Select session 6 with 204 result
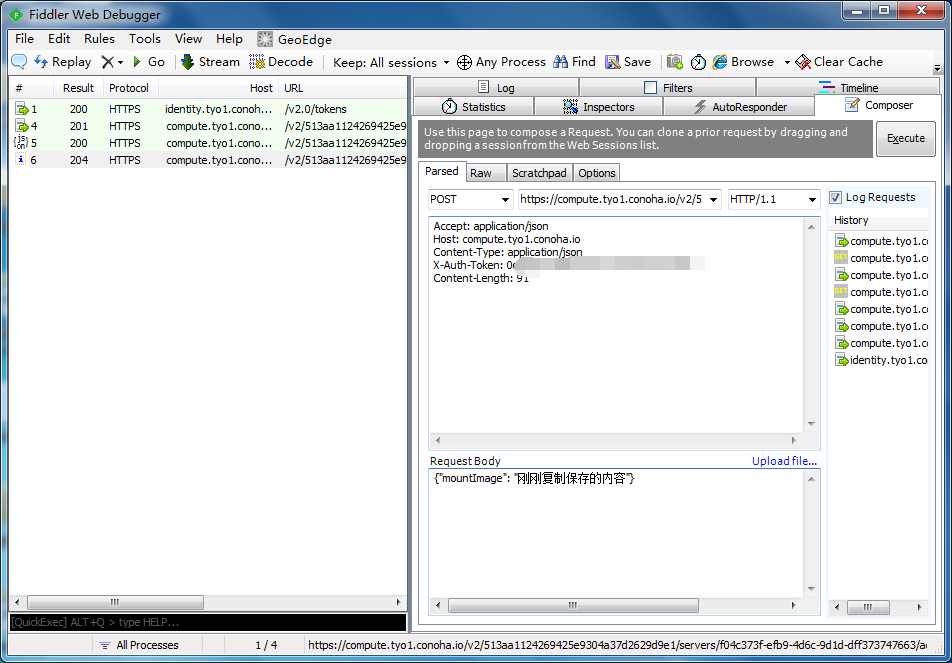Viewport: 952px width, 663px height. (208, 160)
